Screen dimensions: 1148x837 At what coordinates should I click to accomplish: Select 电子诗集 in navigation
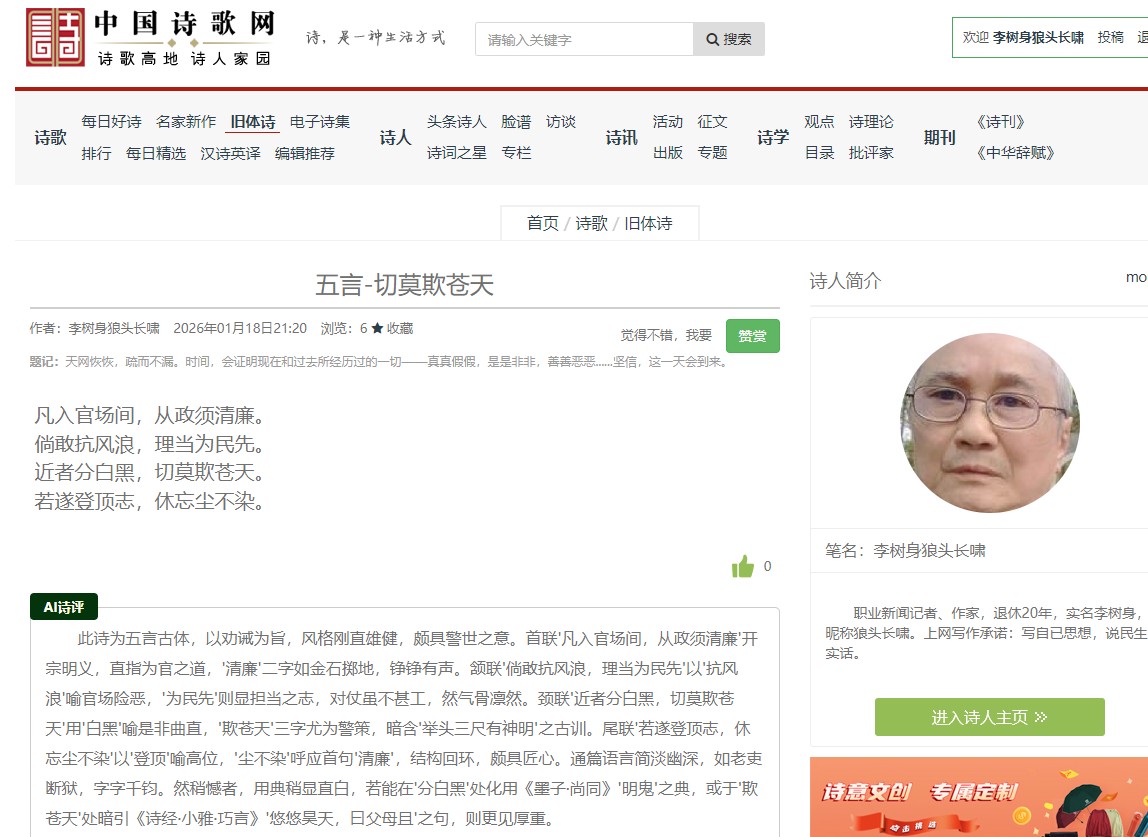[320, 122]
